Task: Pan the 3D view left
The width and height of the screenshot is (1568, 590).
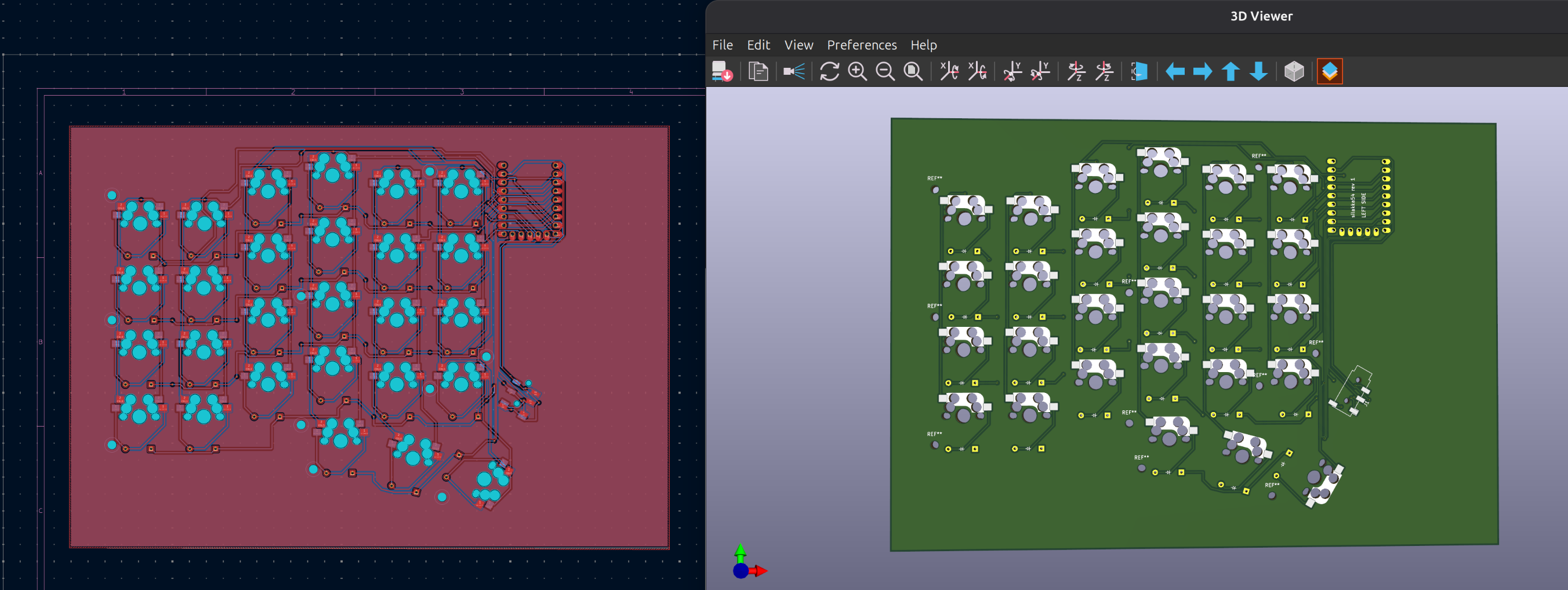Action: click(x=1175, y=72)
